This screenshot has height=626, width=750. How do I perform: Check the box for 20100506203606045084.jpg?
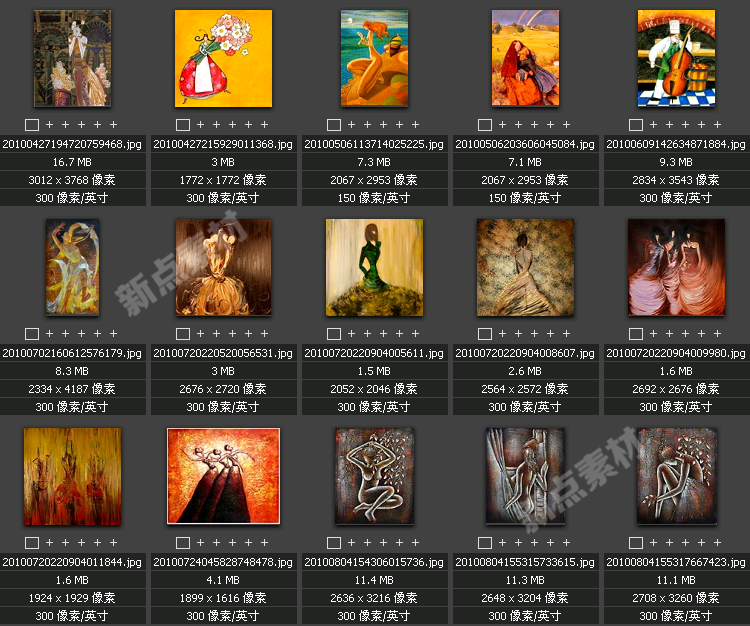click(485, 125)
